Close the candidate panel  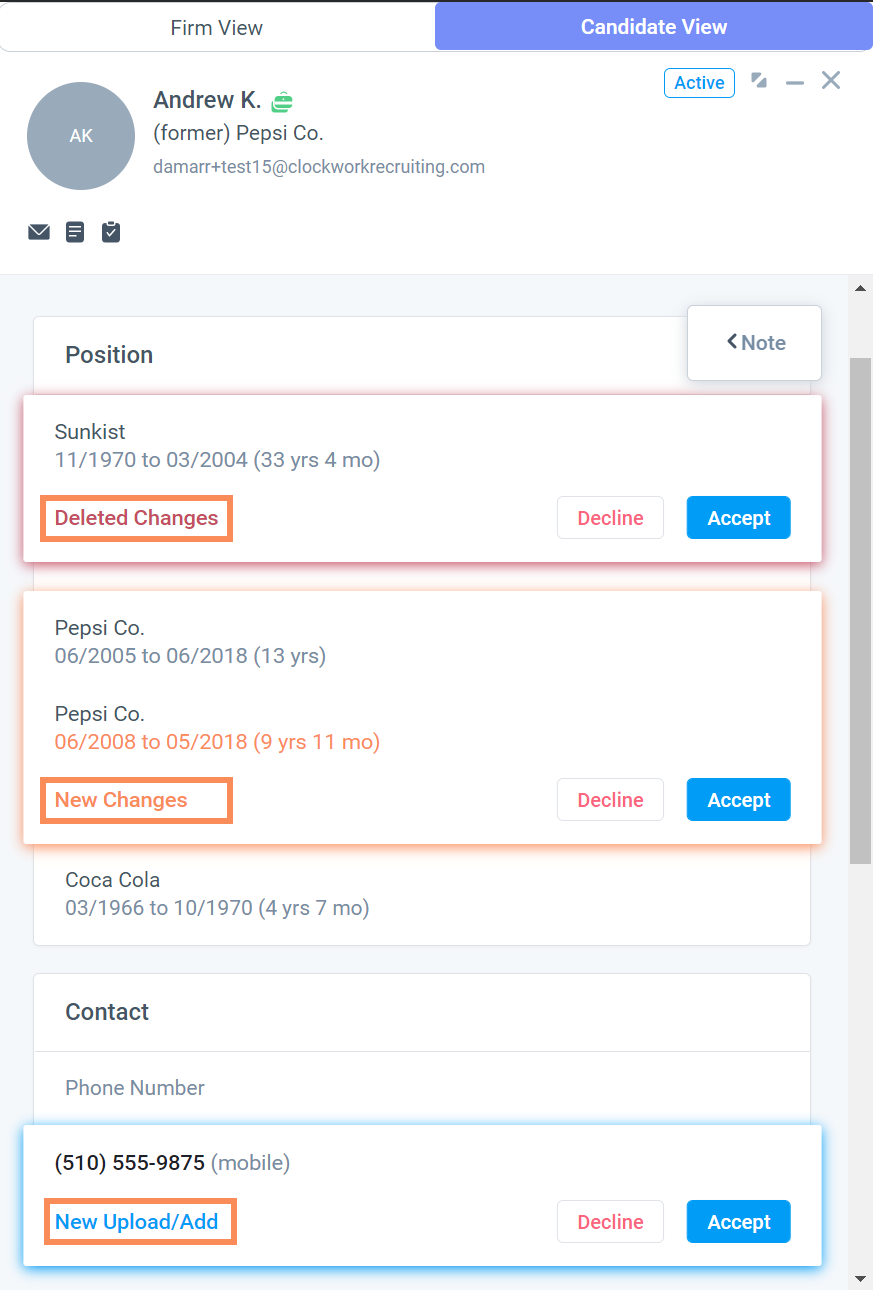[x=831, y=81]
